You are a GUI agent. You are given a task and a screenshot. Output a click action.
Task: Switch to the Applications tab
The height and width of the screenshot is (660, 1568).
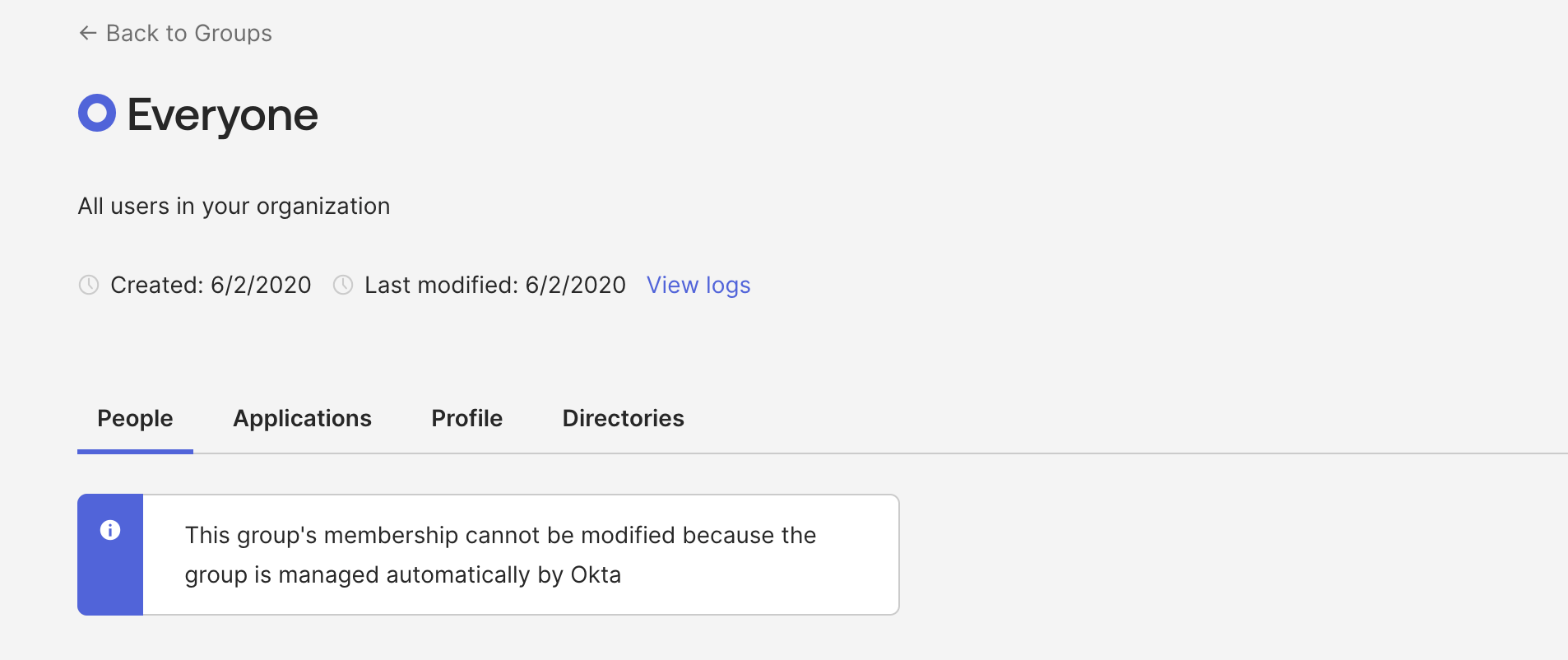[302, 418]
